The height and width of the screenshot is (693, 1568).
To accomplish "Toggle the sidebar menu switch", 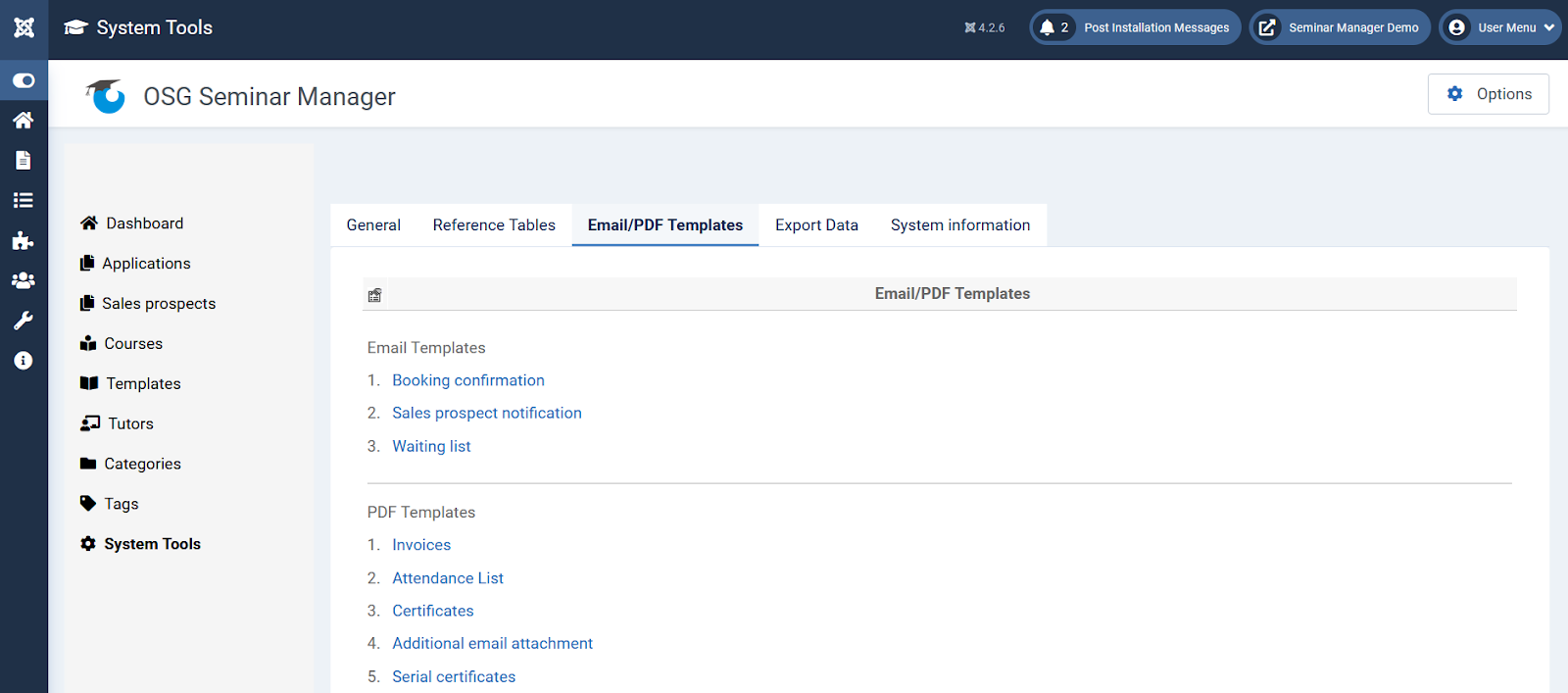I will click(x=24, y=80).
